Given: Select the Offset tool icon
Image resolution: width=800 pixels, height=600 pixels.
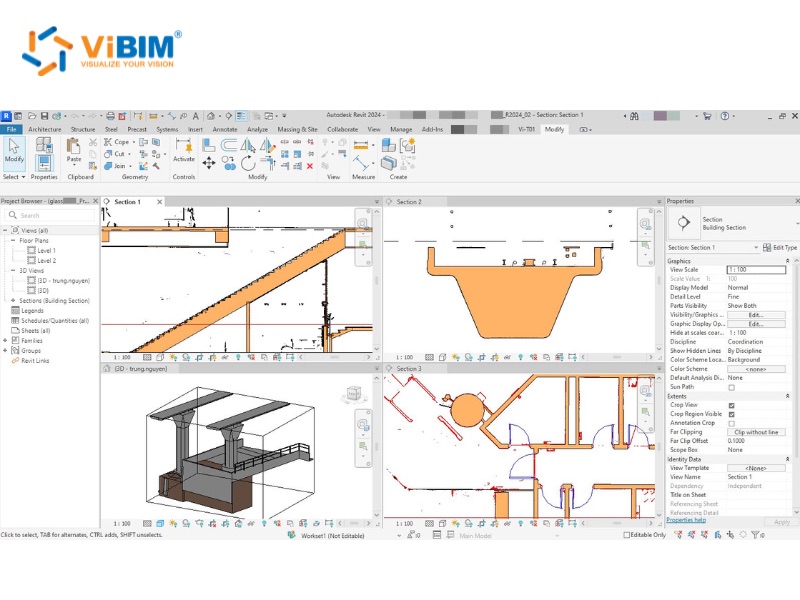Looking at the screenshot, I should [x=229, y=145].
